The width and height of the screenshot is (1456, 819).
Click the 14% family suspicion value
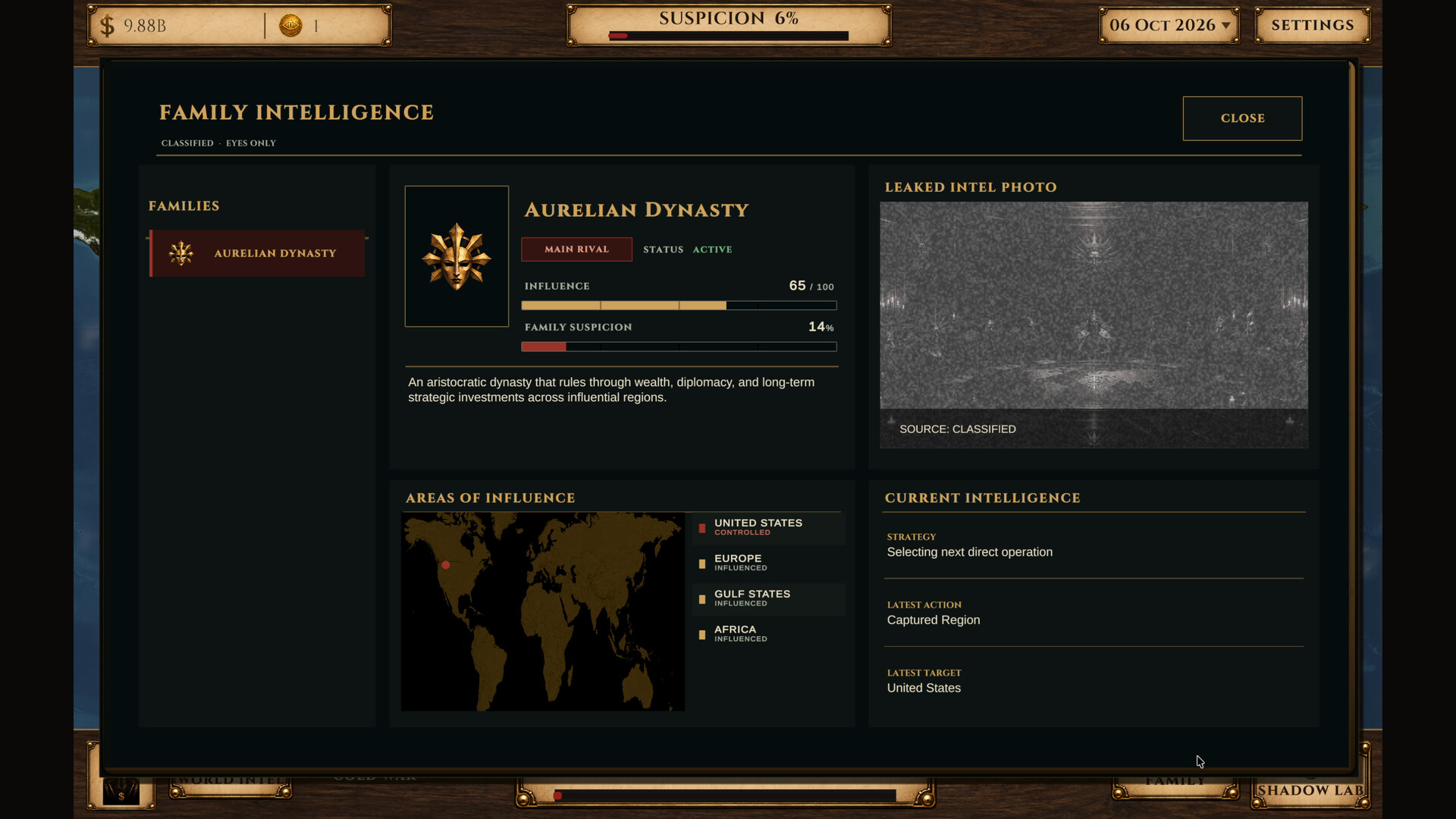point(821,327)
